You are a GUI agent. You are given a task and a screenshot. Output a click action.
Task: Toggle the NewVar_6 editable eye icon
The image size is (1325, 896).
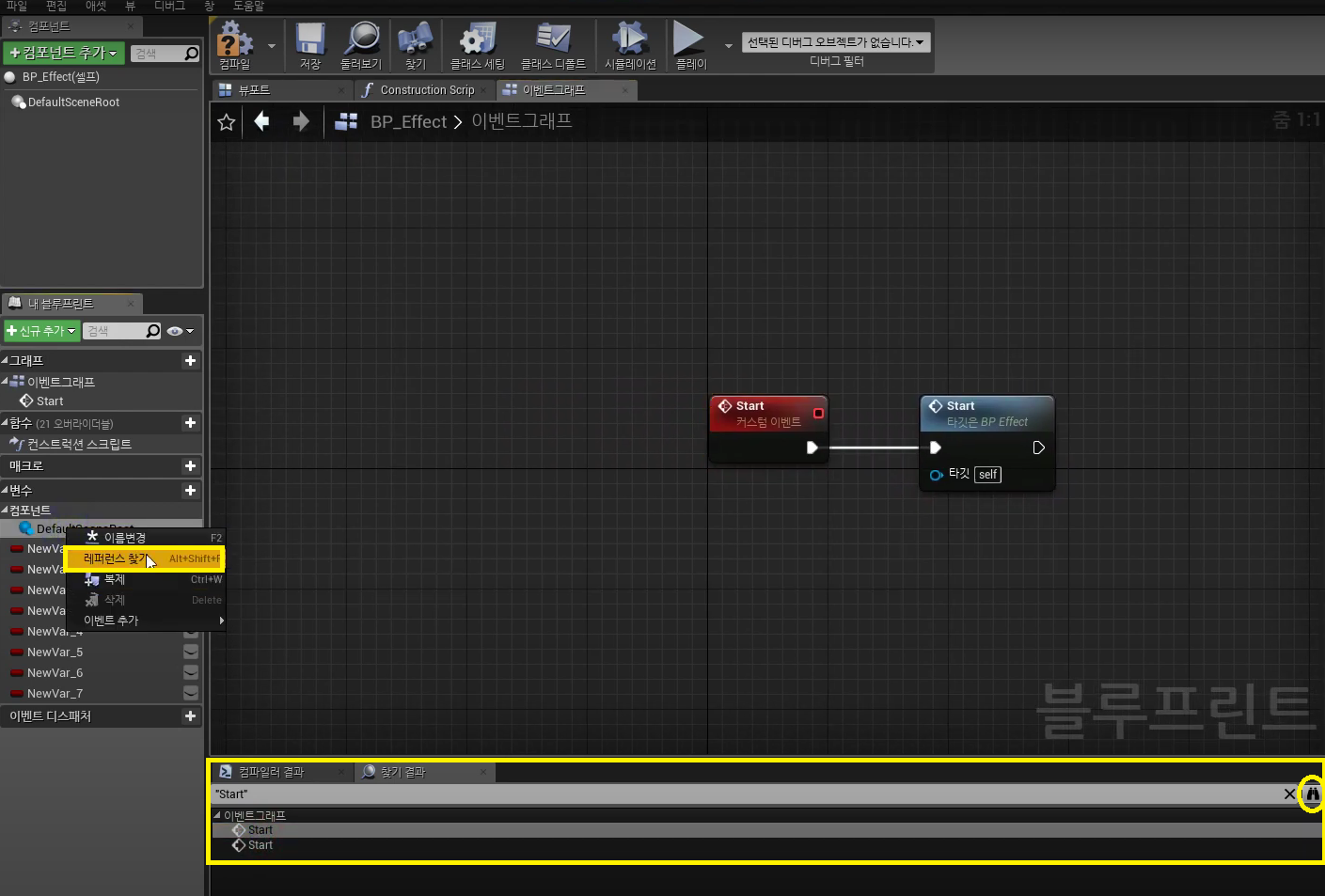(x=191, y=672)
